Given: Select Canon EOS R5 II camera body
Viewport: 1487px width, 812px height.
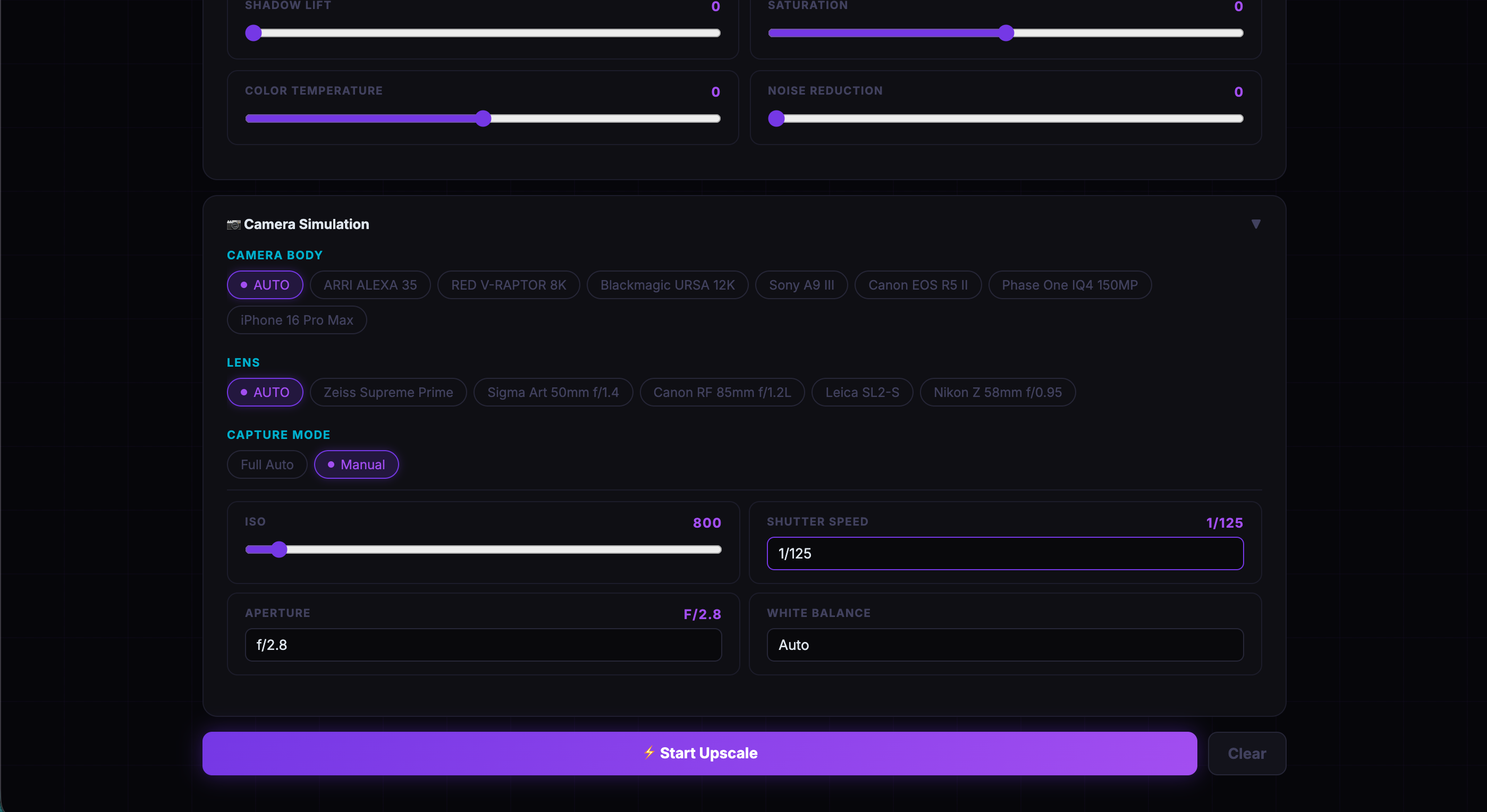Looking at the screenshot, I should [x=918, y=285].
